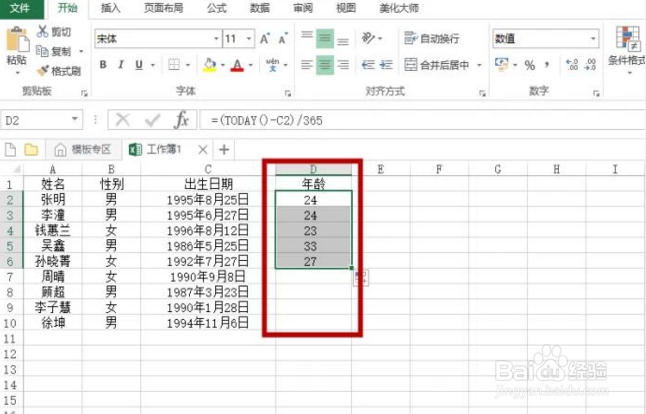
Task: Align text left
Action: [x=307, y=65]
